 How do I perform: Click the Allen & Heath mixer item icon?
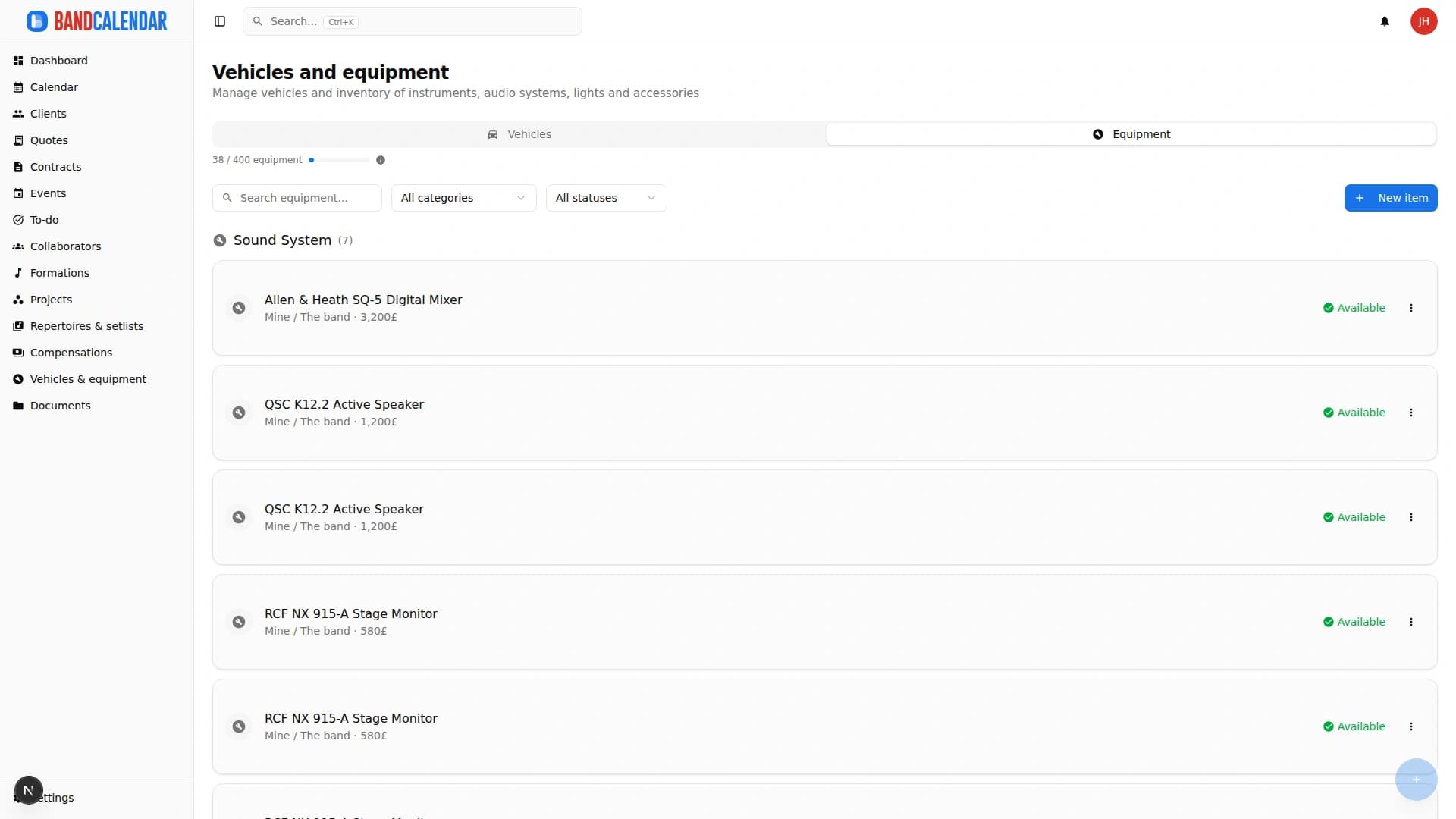click(239, 308)
